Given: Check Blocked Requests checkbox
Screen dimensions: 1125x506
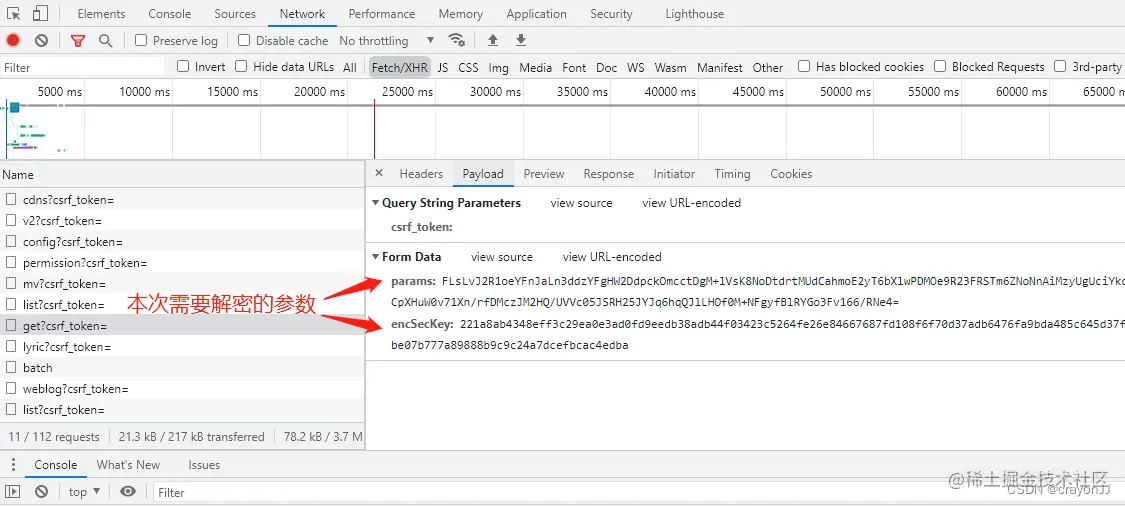Looking at the screenshot, I should (x=940, y=66).
